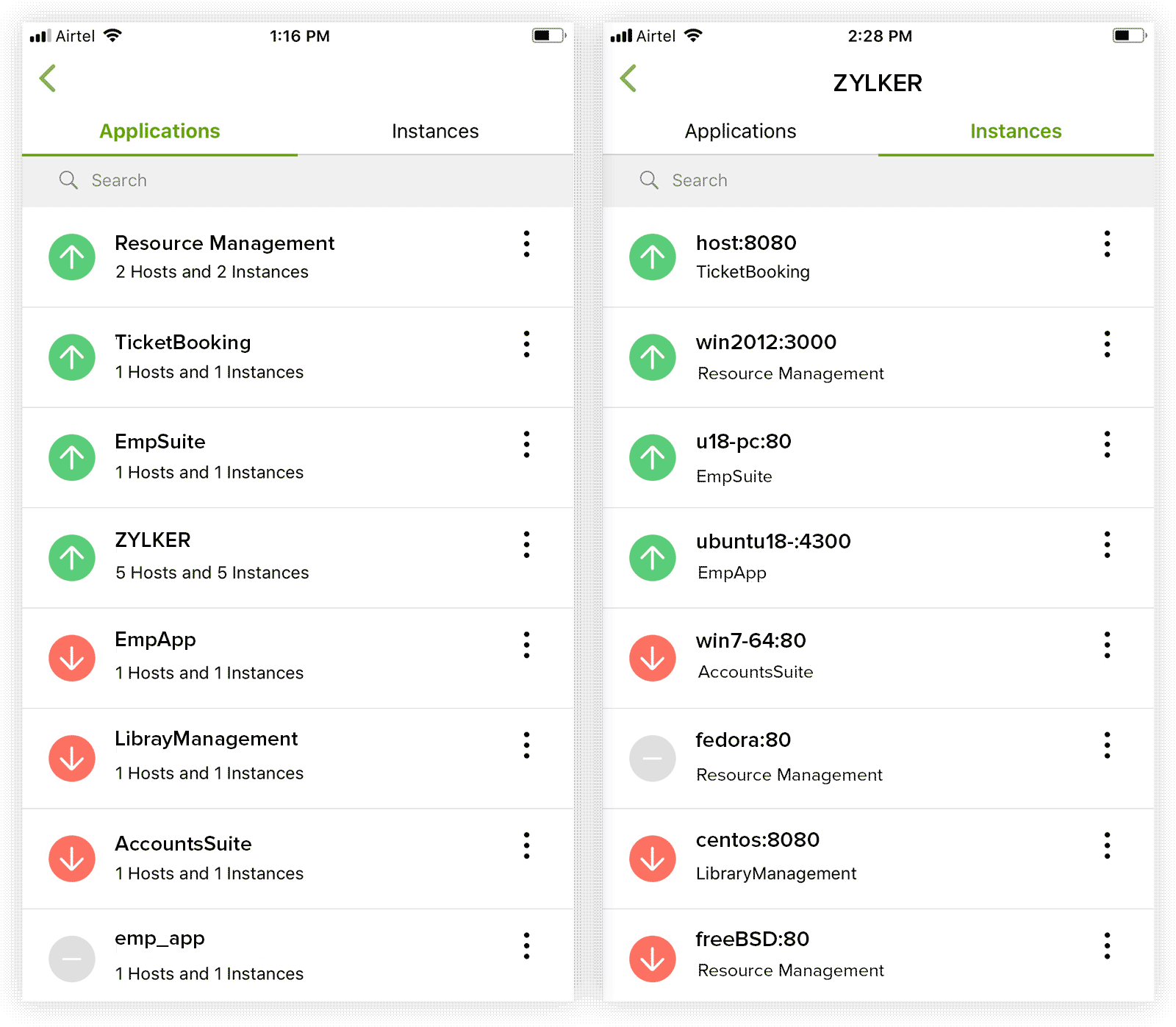Tap green up-status icon of Resource Management
1176x1027 pixels.
pos(72,257)
